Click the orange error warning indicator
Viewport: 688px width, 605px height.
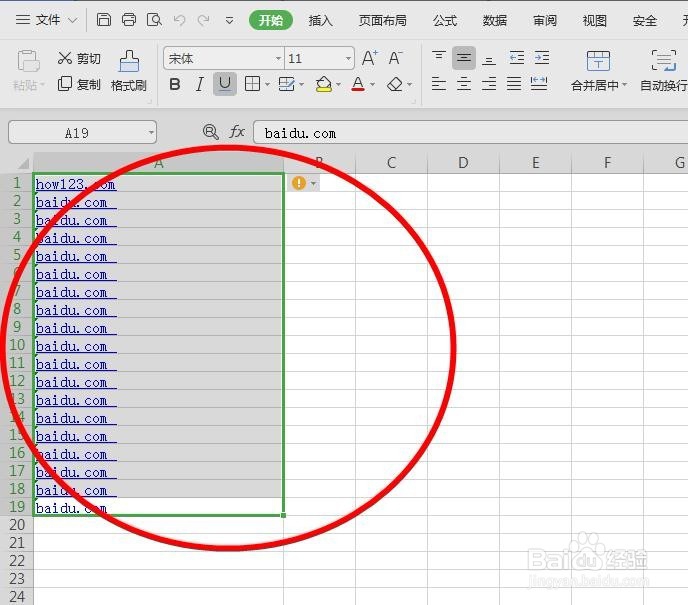299,183
